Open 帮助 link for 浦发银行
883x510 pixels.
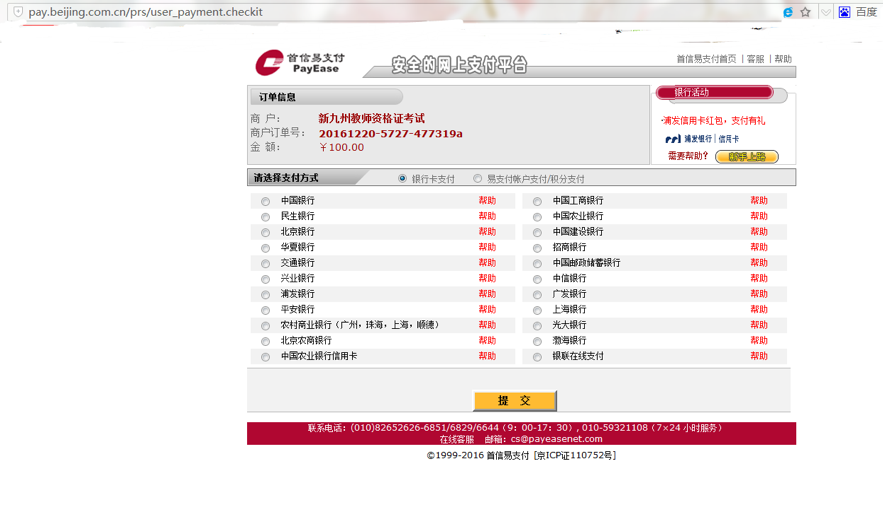click(x=487, y=294)
